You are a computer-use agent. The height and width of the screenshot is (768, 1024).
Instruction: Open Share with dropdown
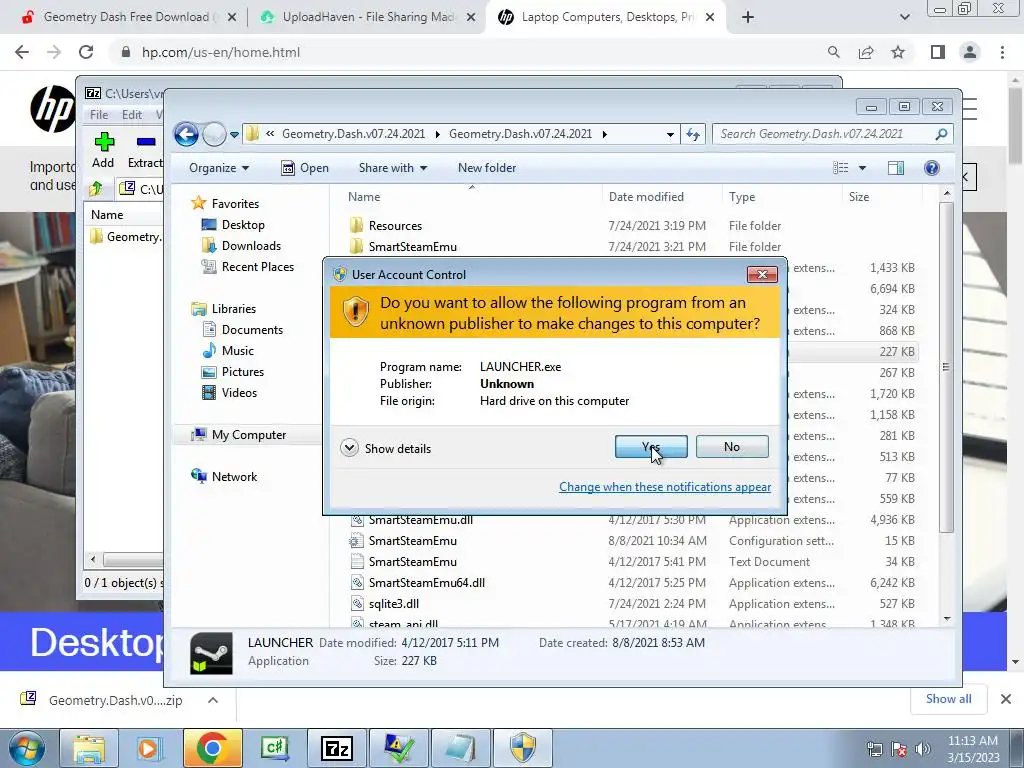392,168
